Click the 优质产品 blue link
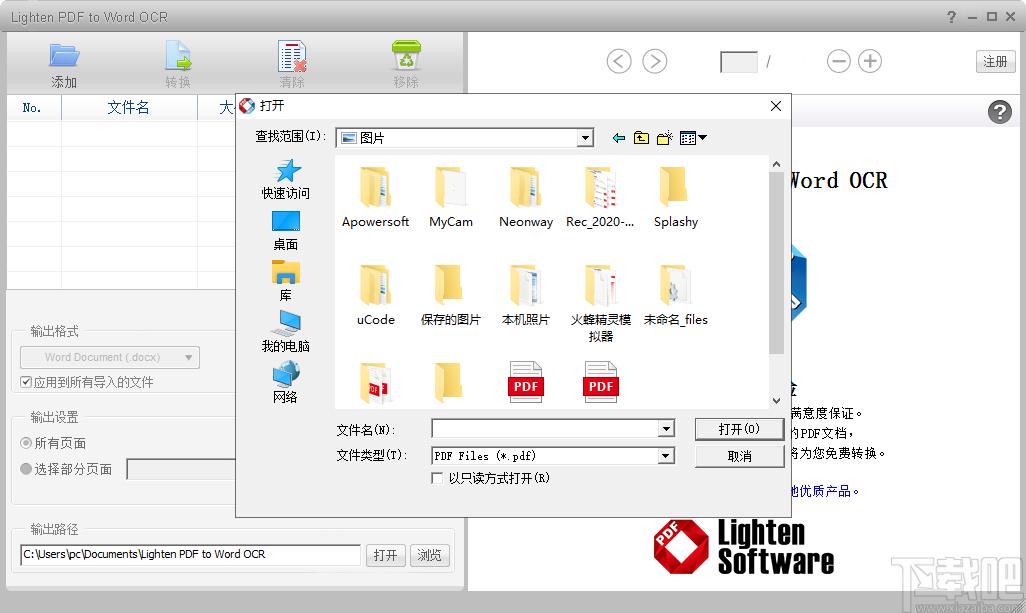The width and height of the screenshot is (1026, 613). pos(824,491)
